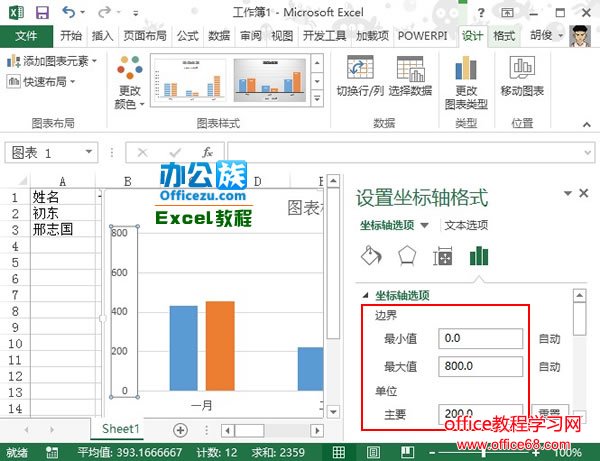This screenshot has height=461, width=600.
Task: Click 自动 button next to 最小值
Action: pyautogui.click(x=549, y=339)
